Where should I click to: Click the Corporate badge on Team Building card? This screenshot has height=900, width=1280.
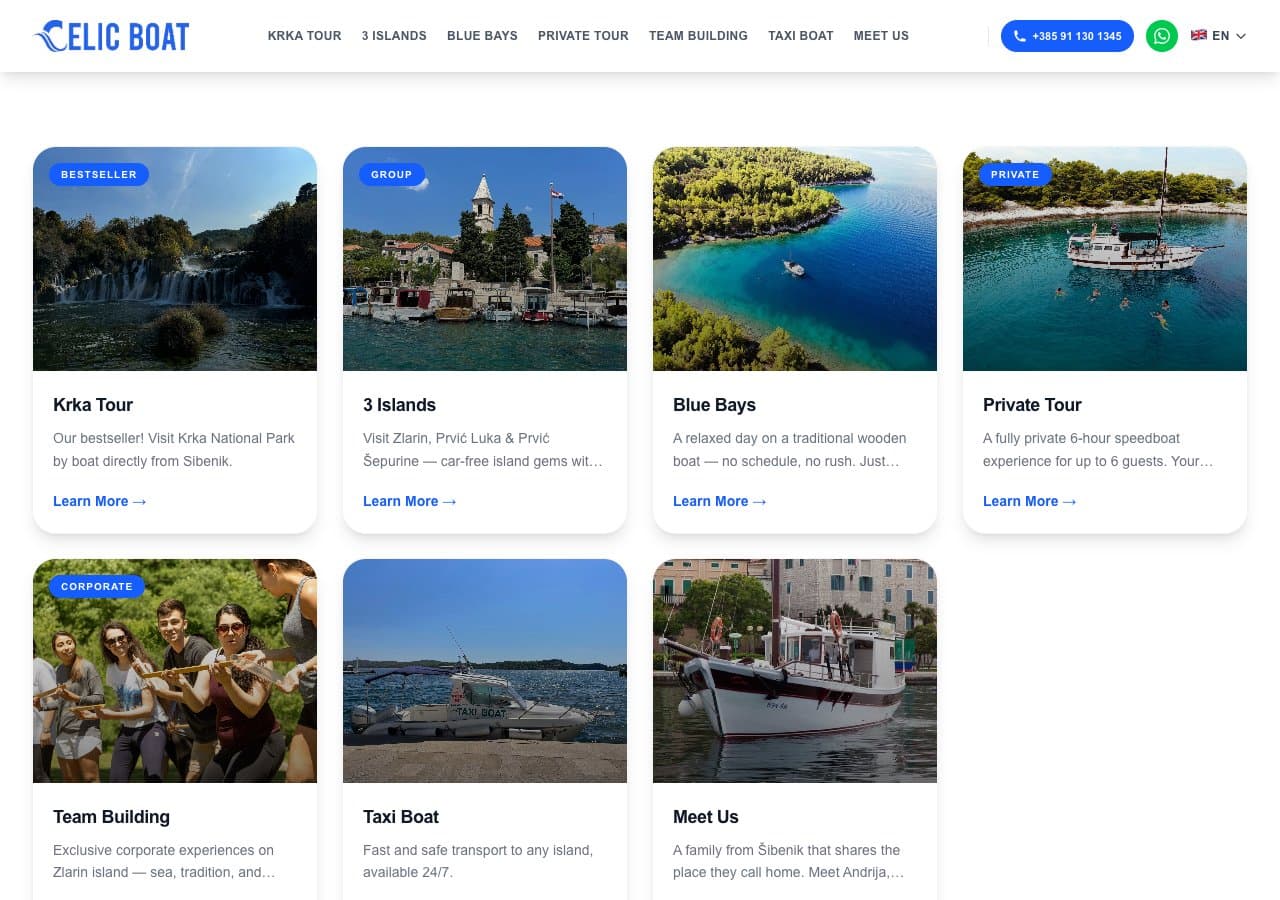click(97, 586)
